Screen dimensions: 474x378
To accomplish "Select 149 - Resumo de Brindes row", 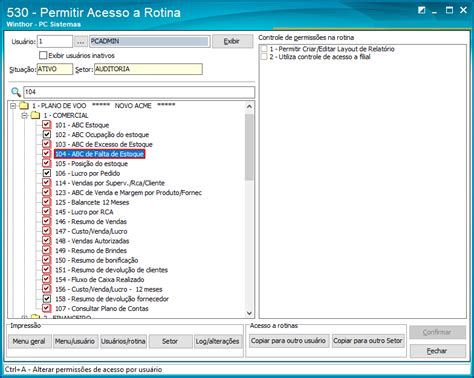I will coord(91,251).
